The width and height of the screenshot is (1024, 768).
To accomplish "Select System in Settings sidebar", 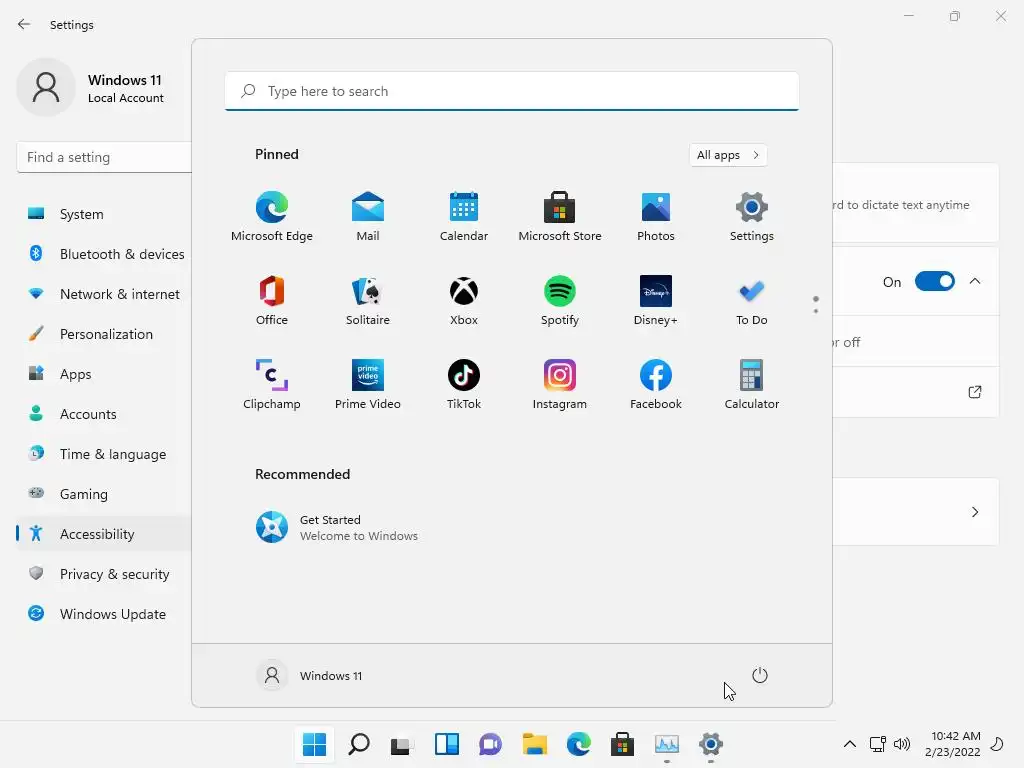I will click(x=104, y=214).
